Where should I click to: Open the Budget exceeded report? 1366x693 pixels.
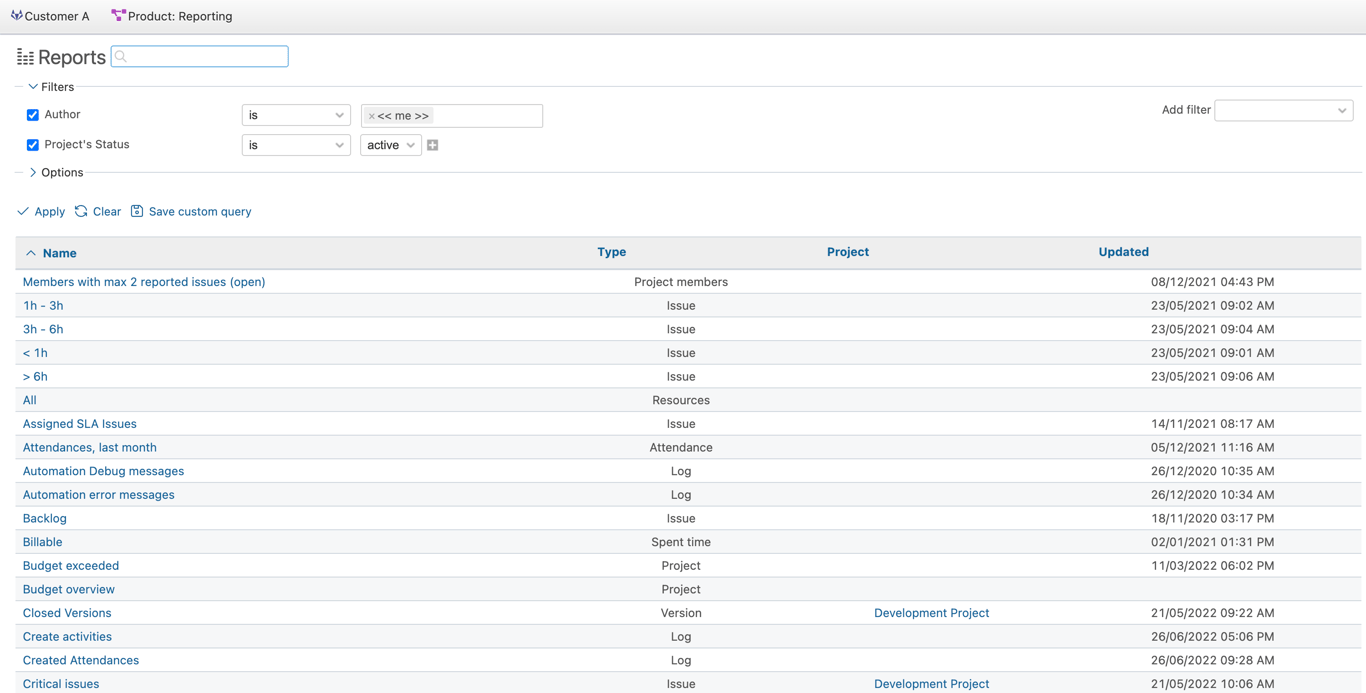(x=70, y=565)
